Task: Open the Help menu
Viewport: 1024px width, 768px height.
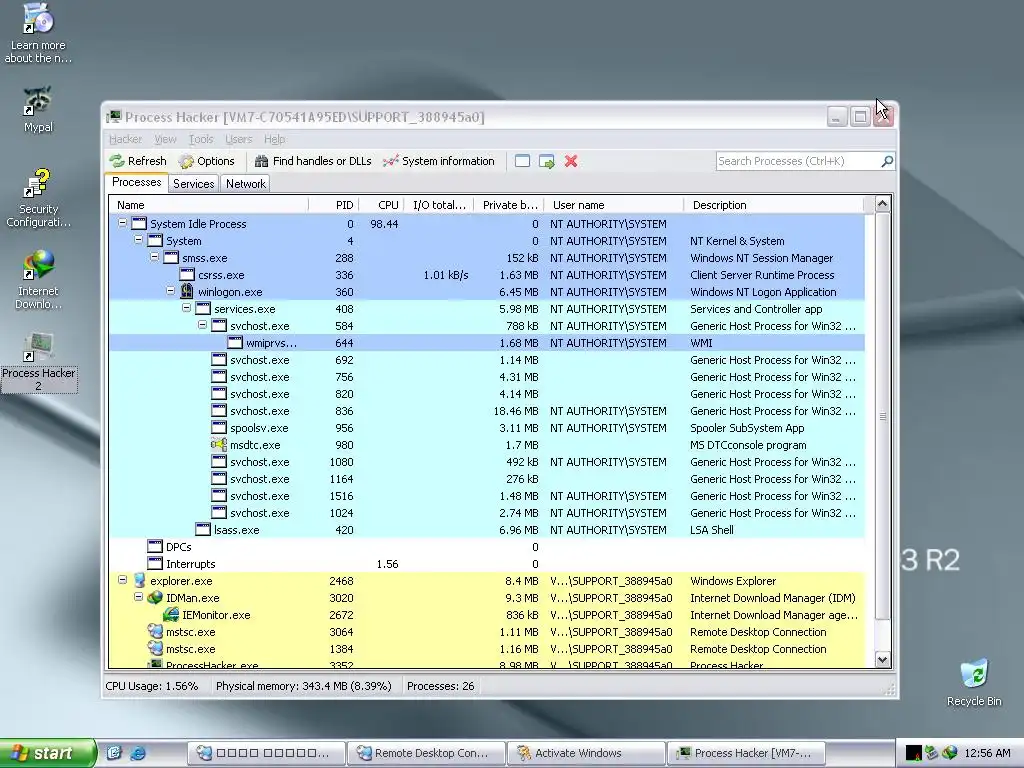Action: pos(274,139)
